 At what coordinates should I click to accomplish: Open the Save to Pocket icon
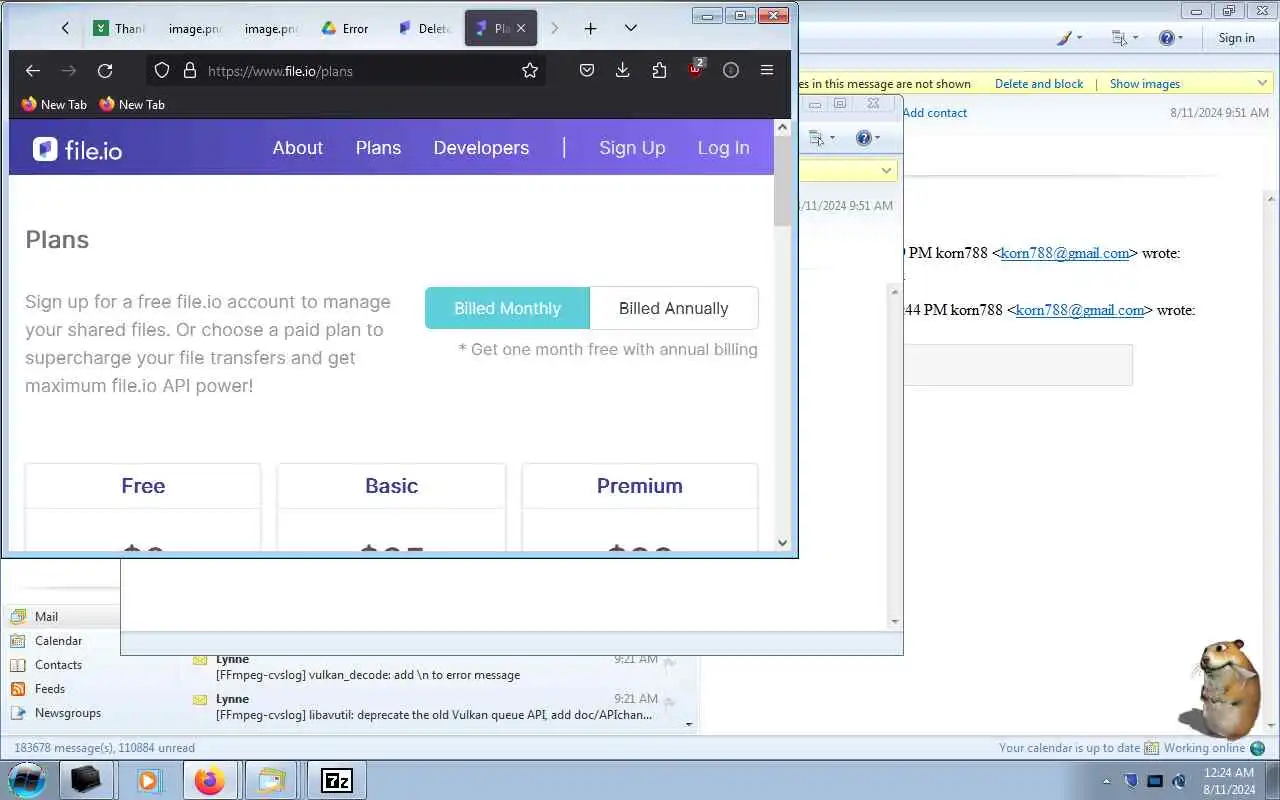[x=587, y=70]
